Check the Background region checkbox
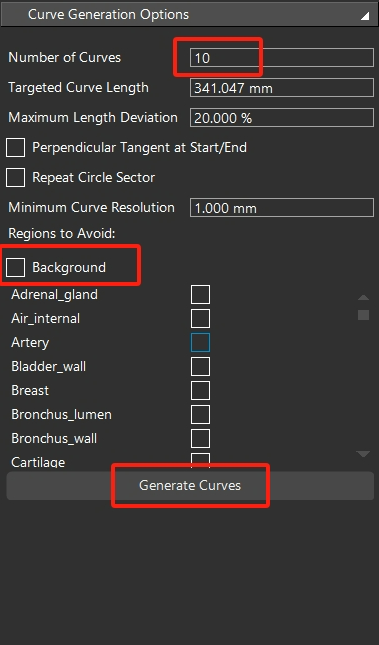The image size is (379, 645). (x=15, y=267)
